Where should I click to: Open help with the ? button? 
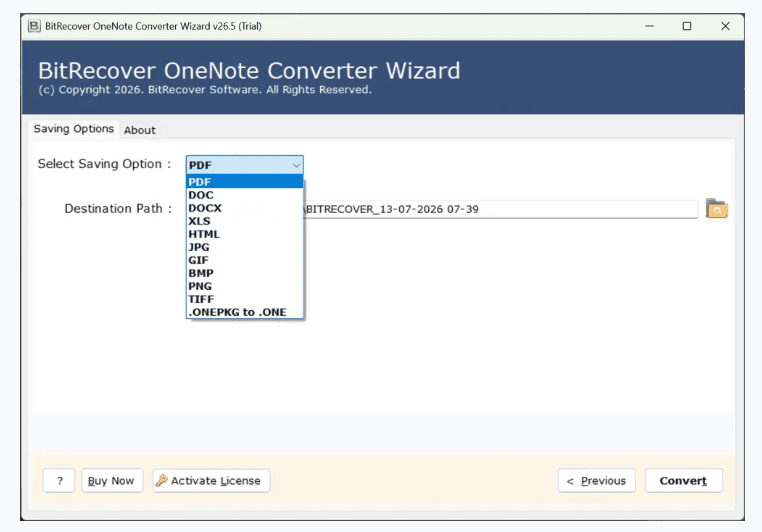coord(59,481)
